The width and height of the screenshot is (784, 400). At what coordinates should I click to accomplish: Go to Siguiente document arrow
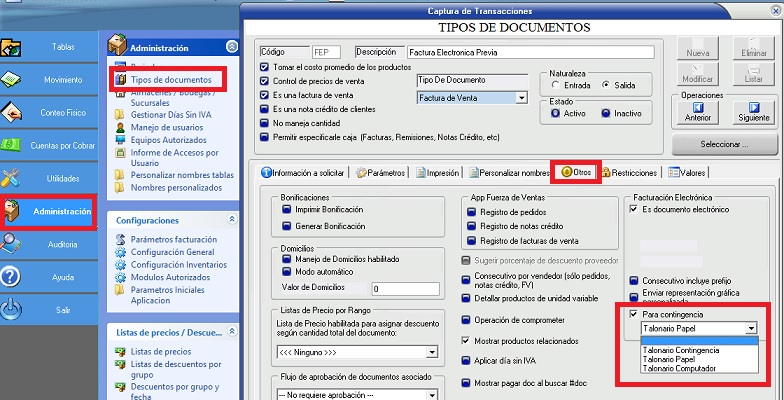pyautogui.click(x=753, y=108)
